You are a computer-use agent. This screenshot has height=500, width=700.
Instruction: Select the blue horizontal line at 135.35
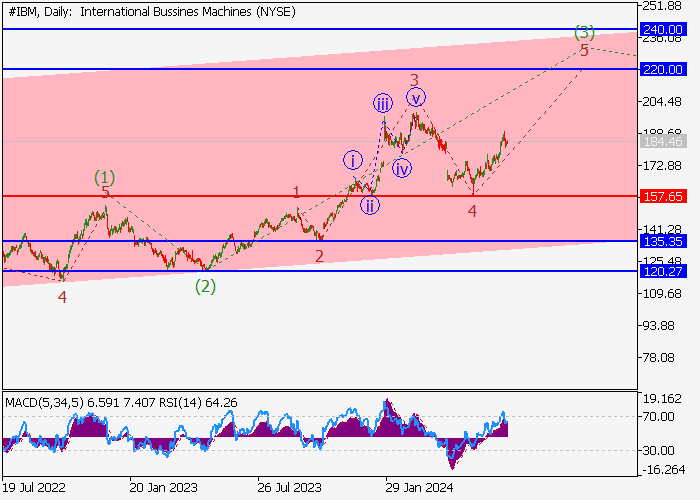pyautogui.click(x=320, y=242)
